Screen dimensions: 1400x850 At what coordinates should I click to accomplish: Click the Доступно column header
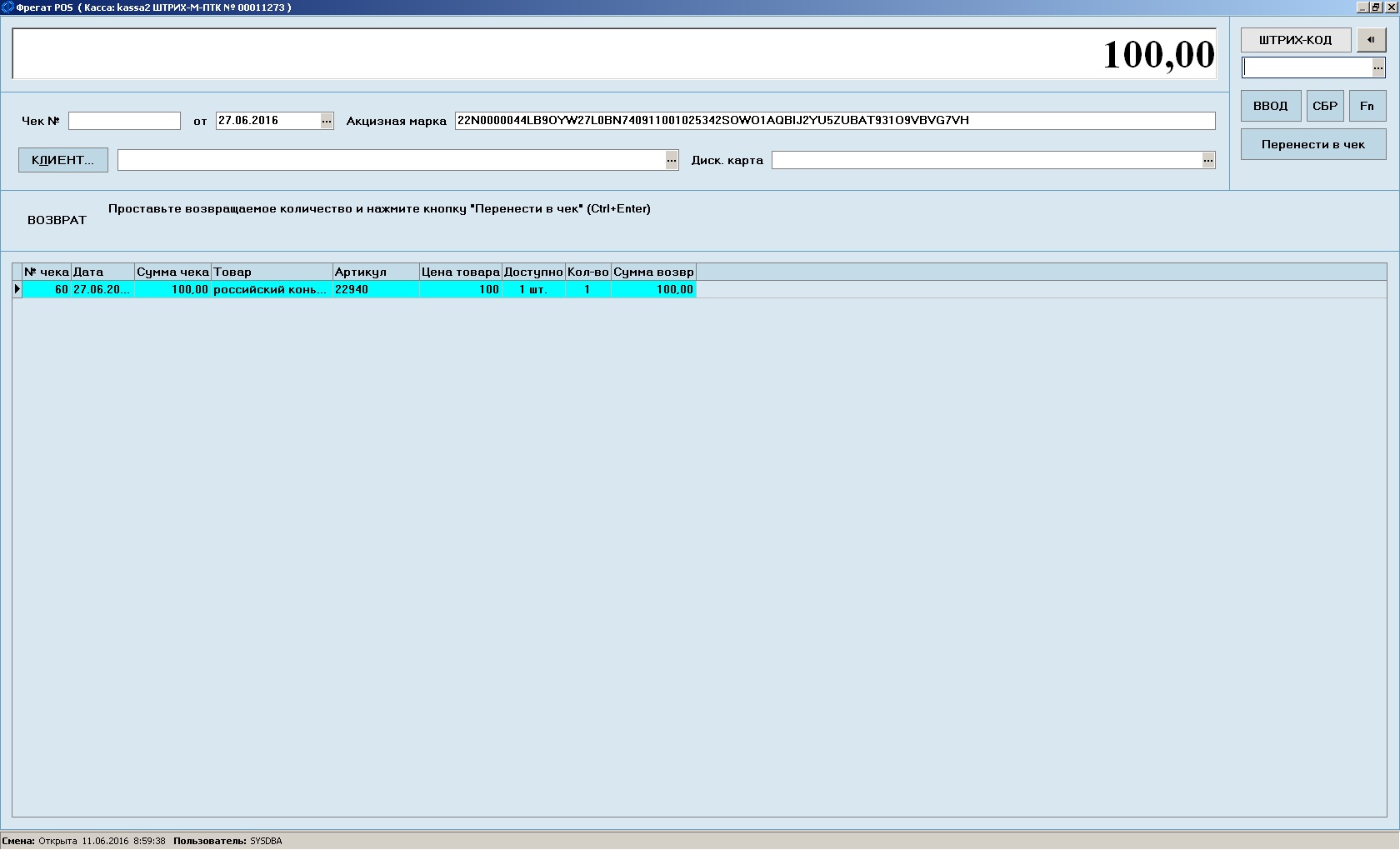click(533, 272)
